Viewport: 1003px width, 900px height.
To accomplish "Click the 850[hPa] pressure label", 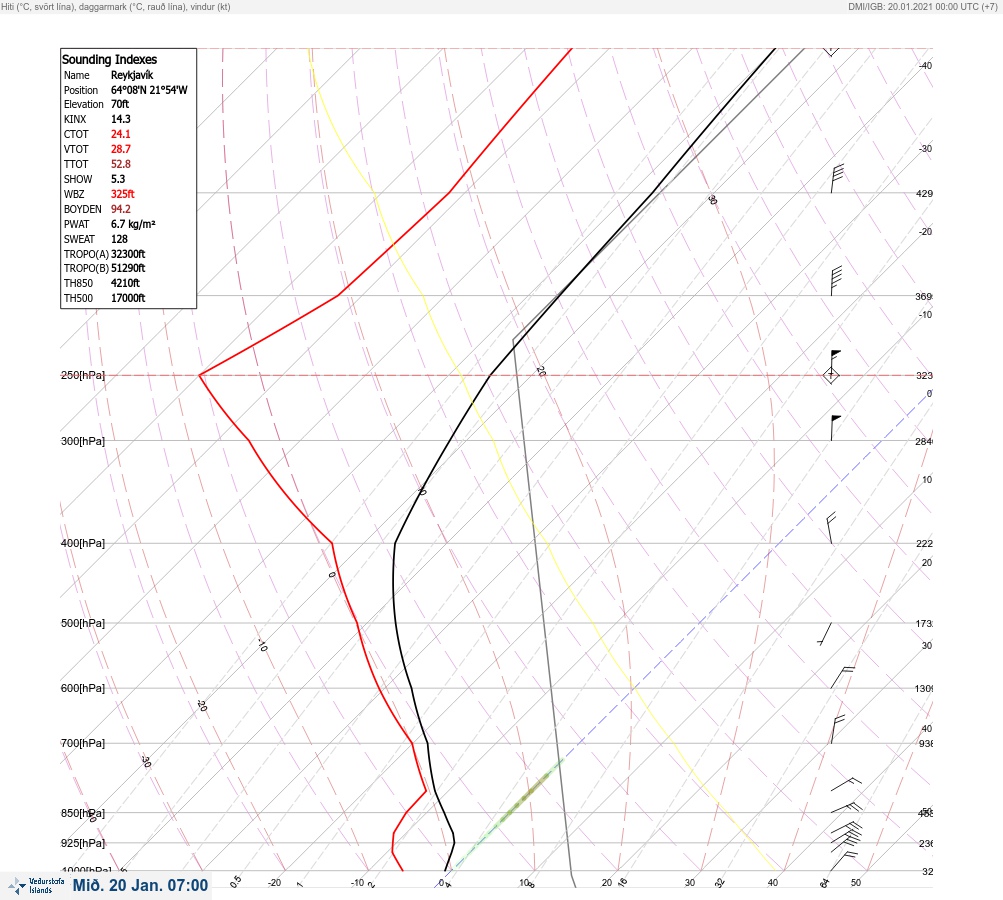I will coord(83,814).
